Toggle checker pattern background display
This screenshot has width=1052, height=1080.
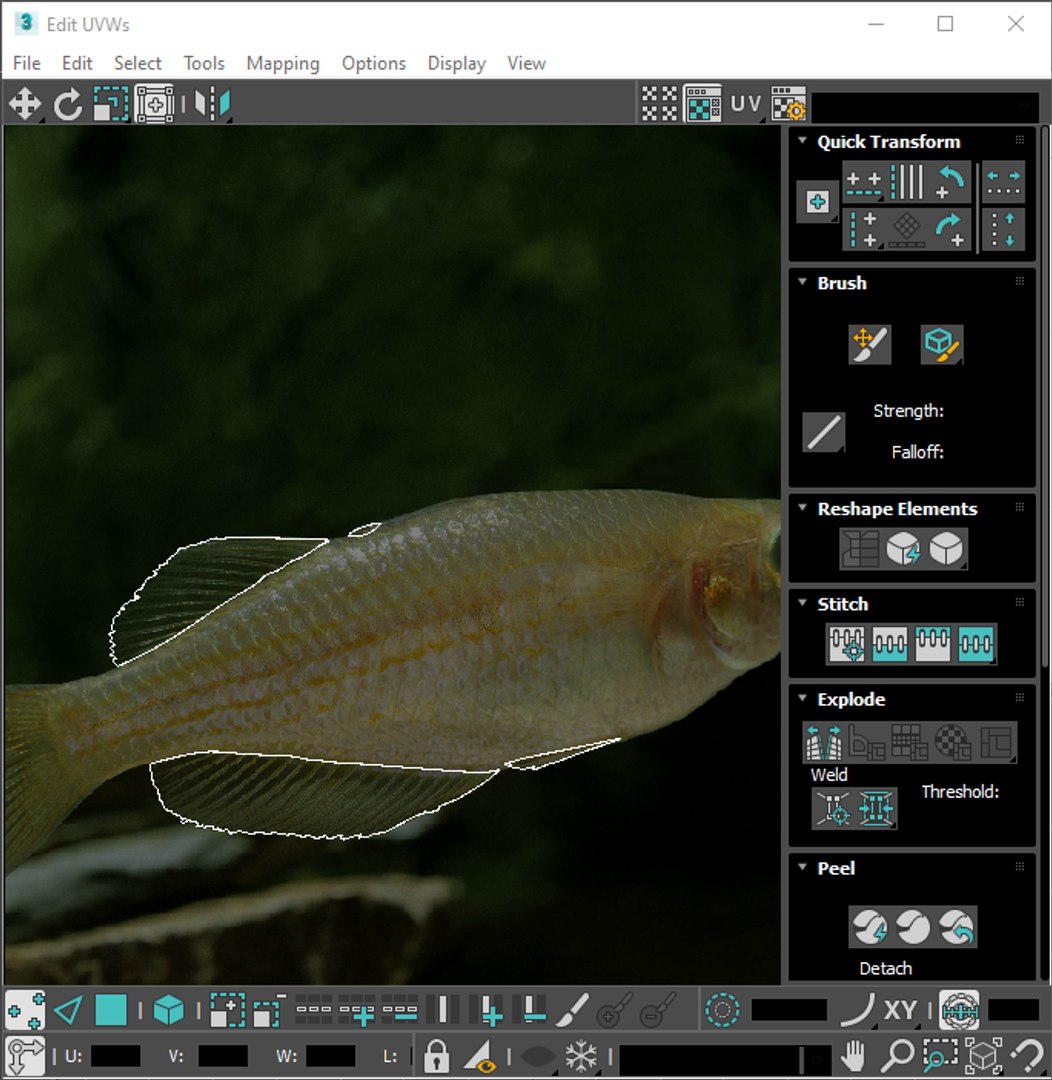[659, 104]
